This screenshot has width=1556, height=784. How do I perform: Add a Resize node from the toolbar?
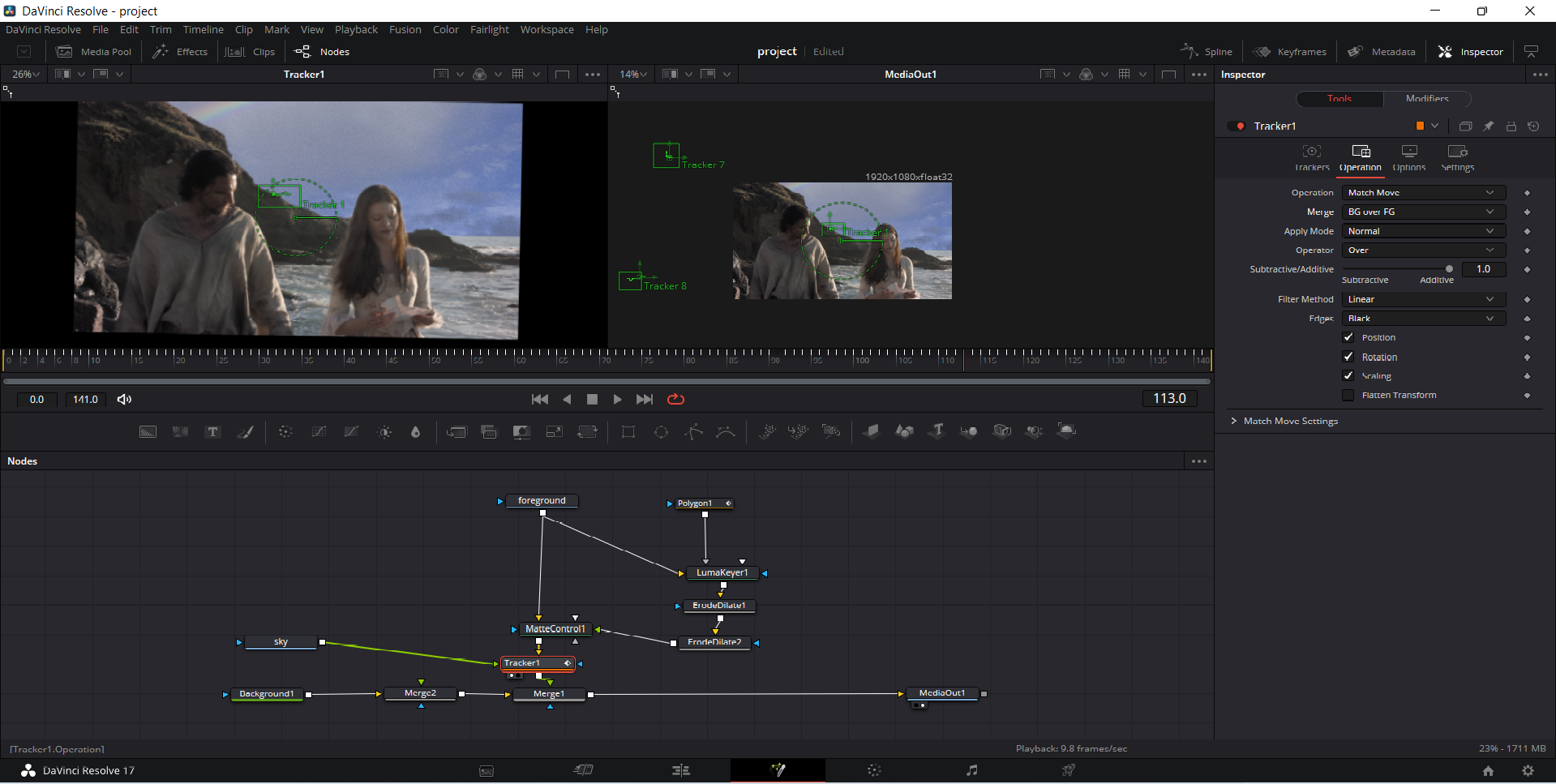tap(555, 431)
